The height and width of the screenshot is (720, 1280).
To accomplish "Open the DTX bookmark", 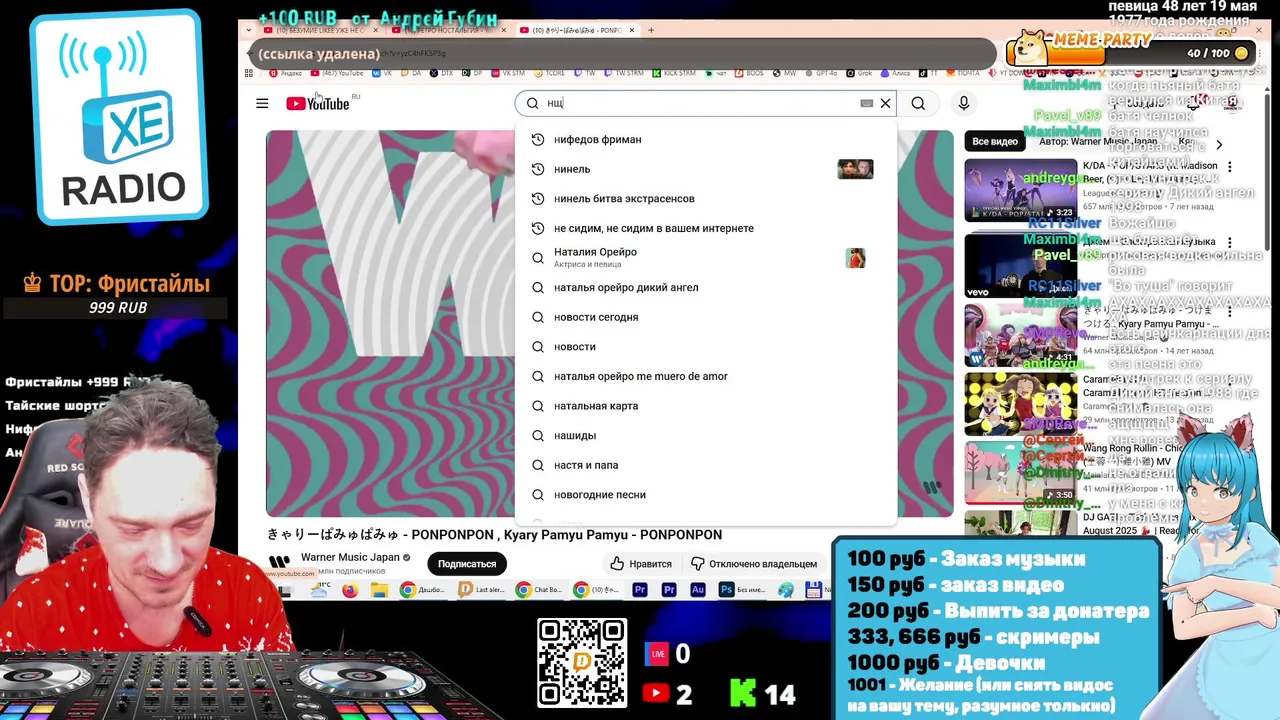I will point(441,73).
